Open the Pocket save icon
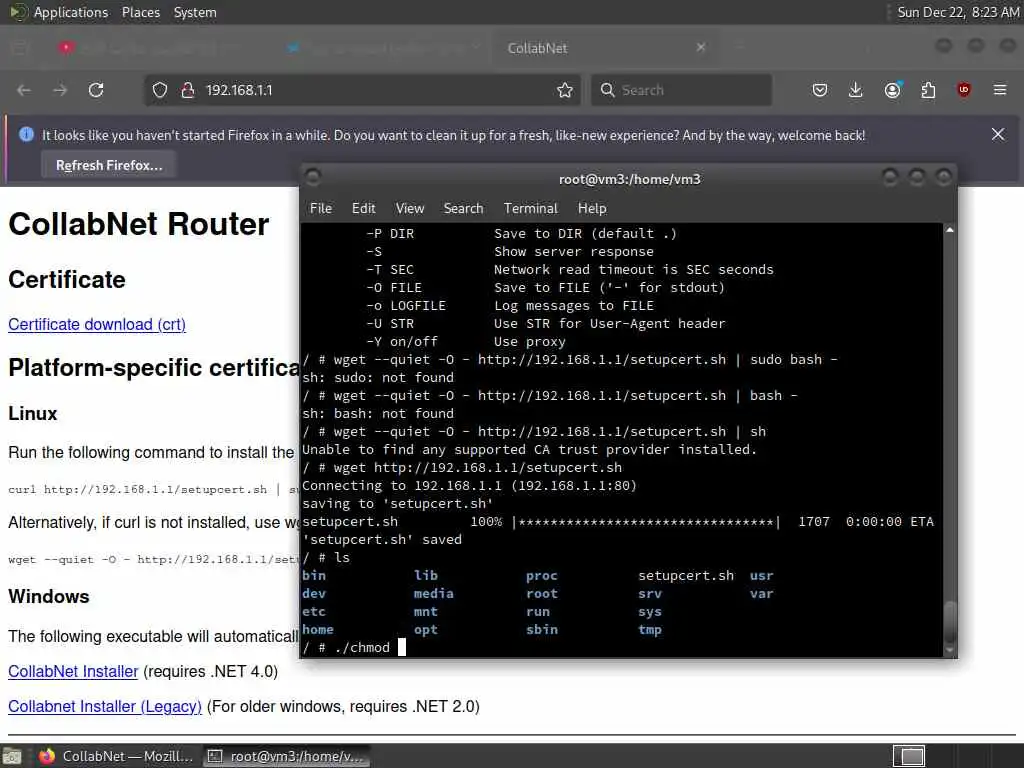This screenshot has height=768, width=1024. pos(820,90)
